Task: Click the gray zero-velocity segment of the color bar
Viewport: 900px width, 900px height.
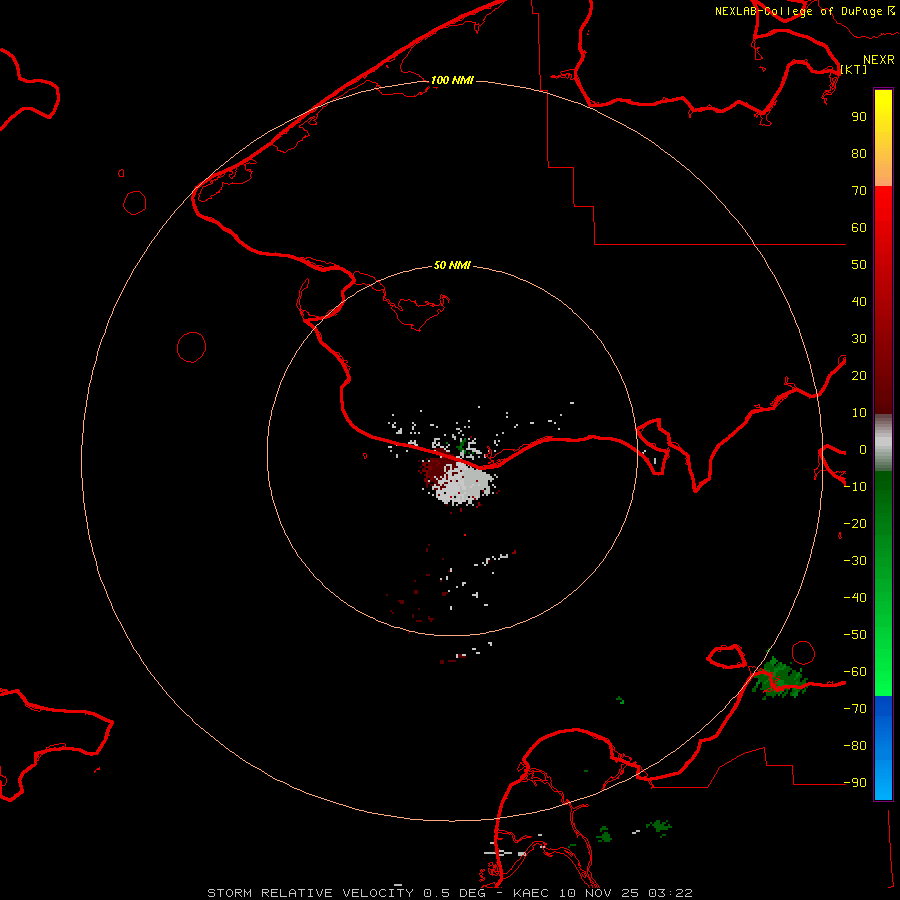Action: pos(883,443)
